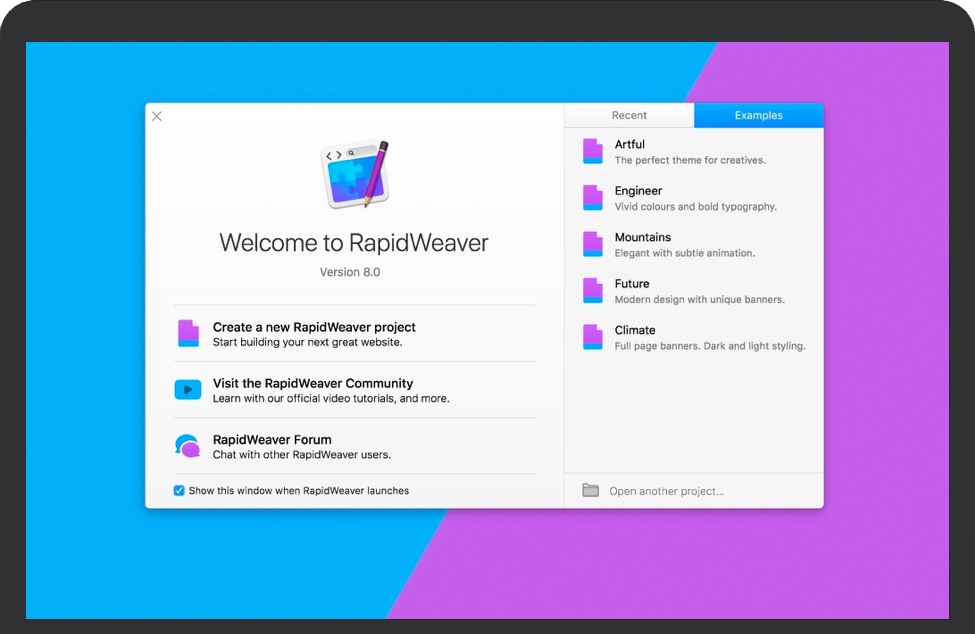Click the Engineer example file icon
This screenshot has height=634, width=975.
click(x=593, y=198)
